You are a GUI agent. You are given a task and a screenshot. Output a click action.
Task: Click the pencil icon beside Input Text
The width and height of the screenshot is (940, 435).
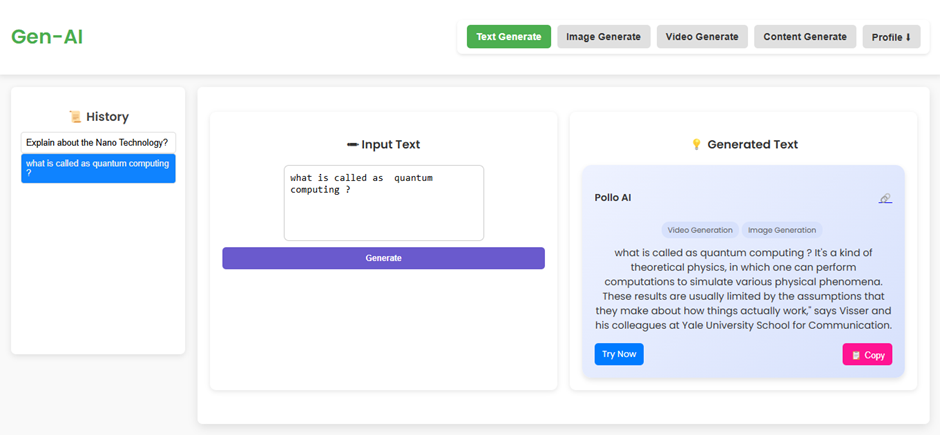pos(352,144)
